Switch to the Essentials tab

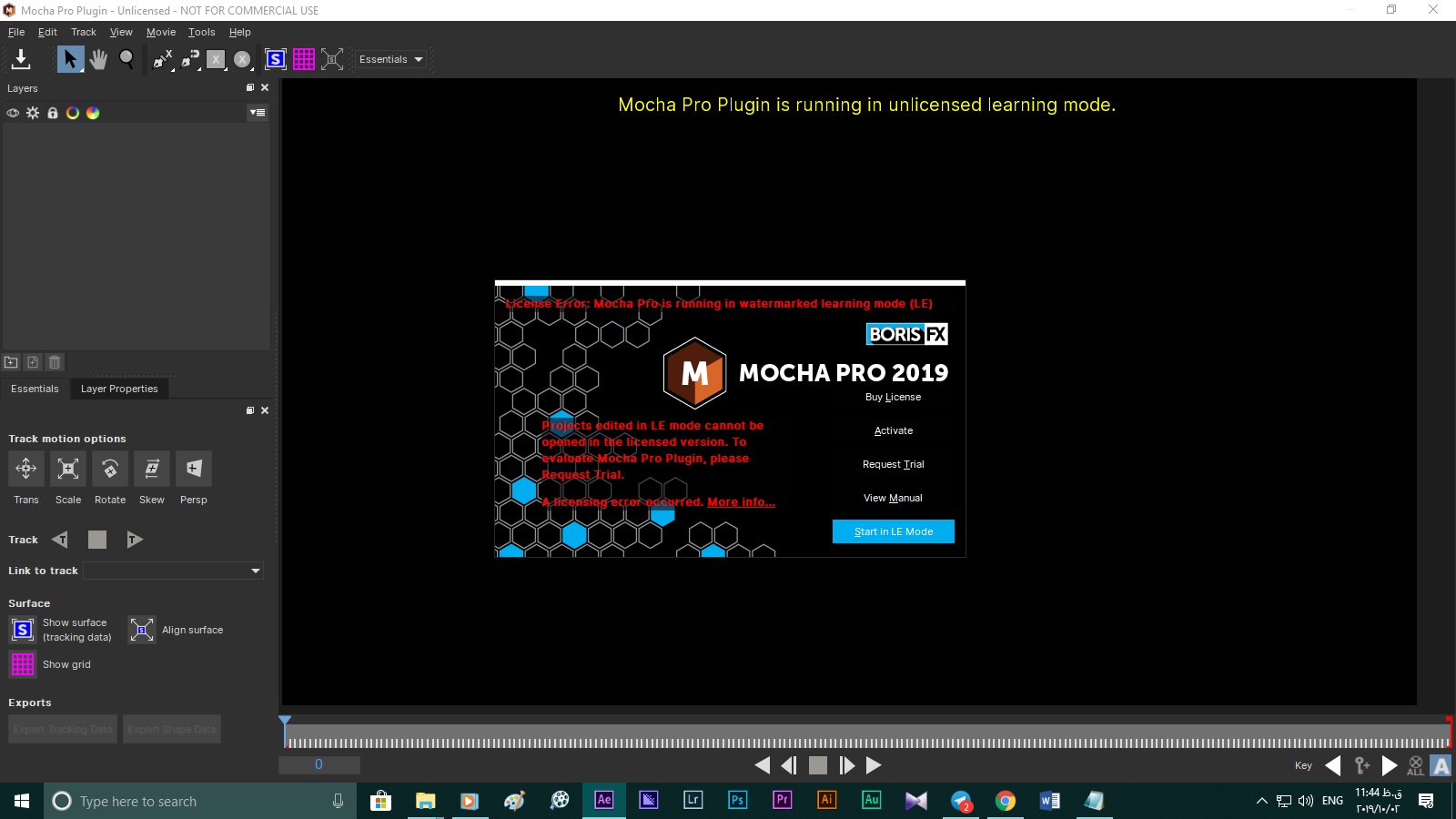coord(35,389)
